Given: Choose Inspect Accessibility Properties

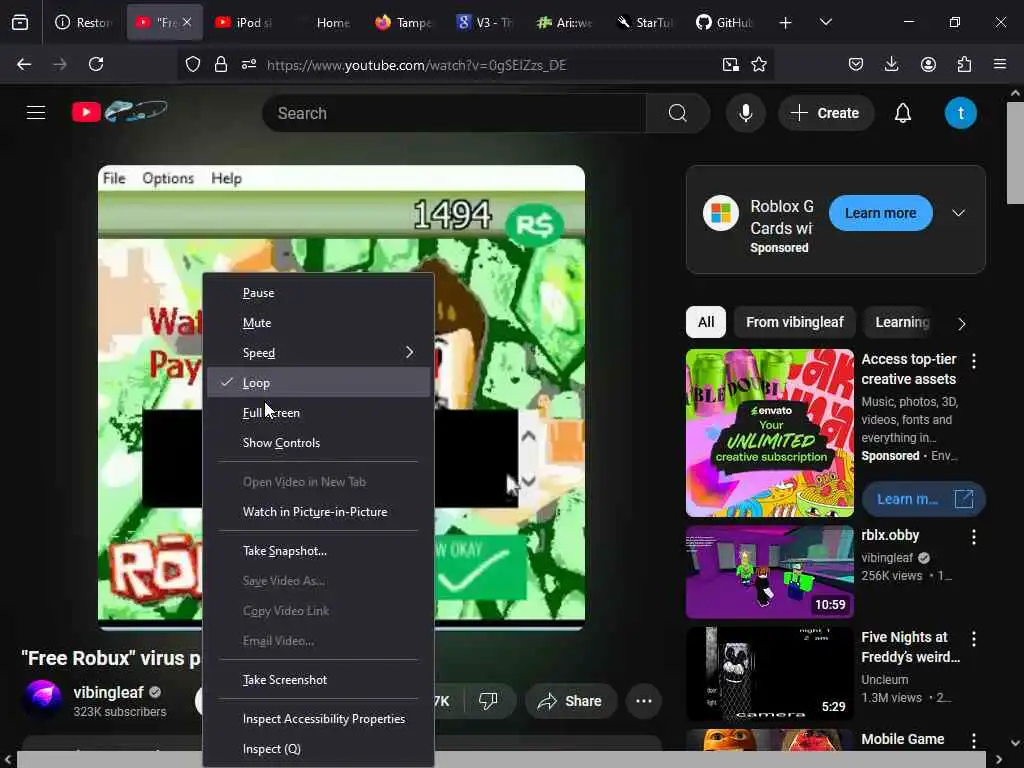Looking at the screenshot, I should coord(319,719).
